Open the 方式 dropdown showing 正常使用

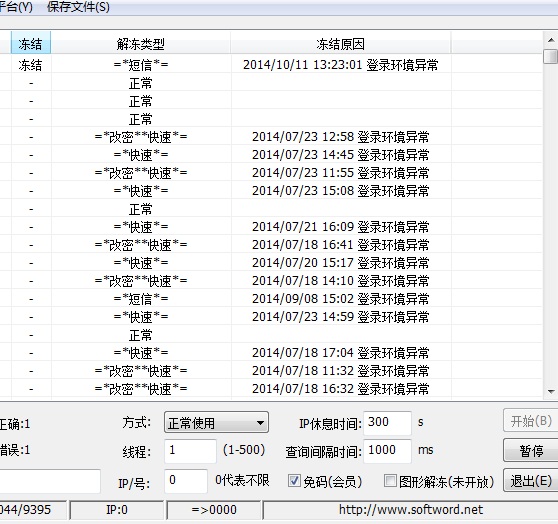[216, 423]
